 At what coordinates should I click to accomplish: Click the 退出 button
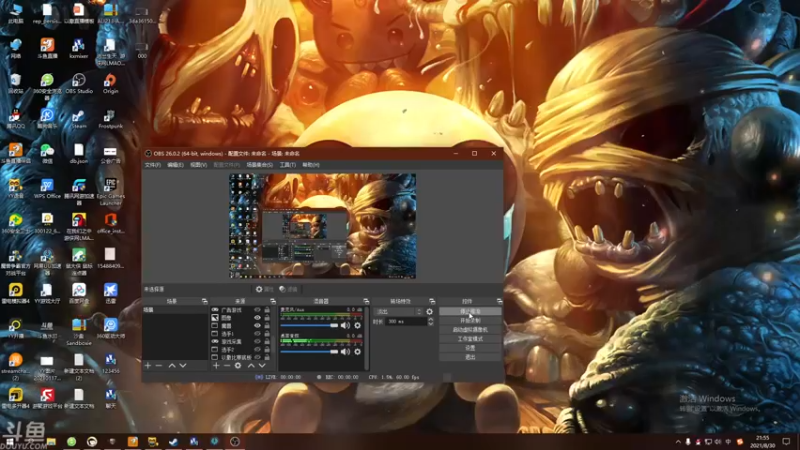tap(470, 358)
